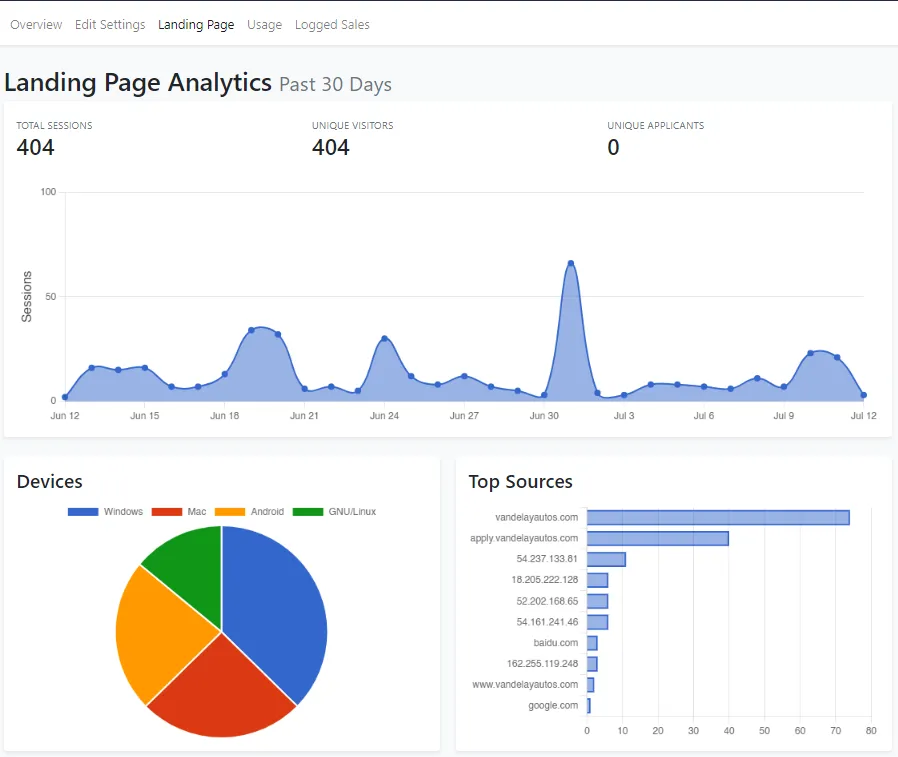Click the red Mac pie slice
The image size is (898, 757).
[222, 690]
